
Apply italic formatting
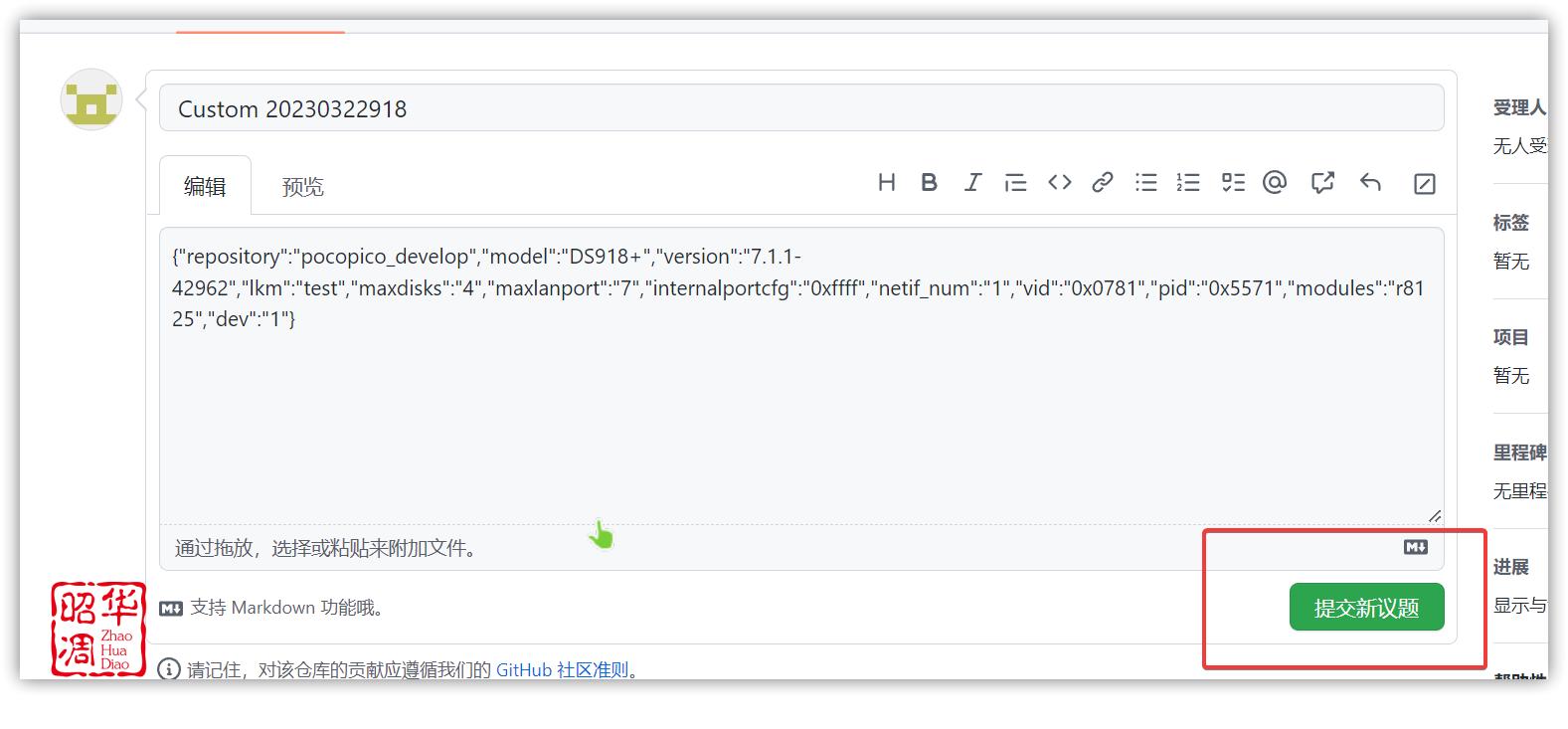click(x=972, y=183)
